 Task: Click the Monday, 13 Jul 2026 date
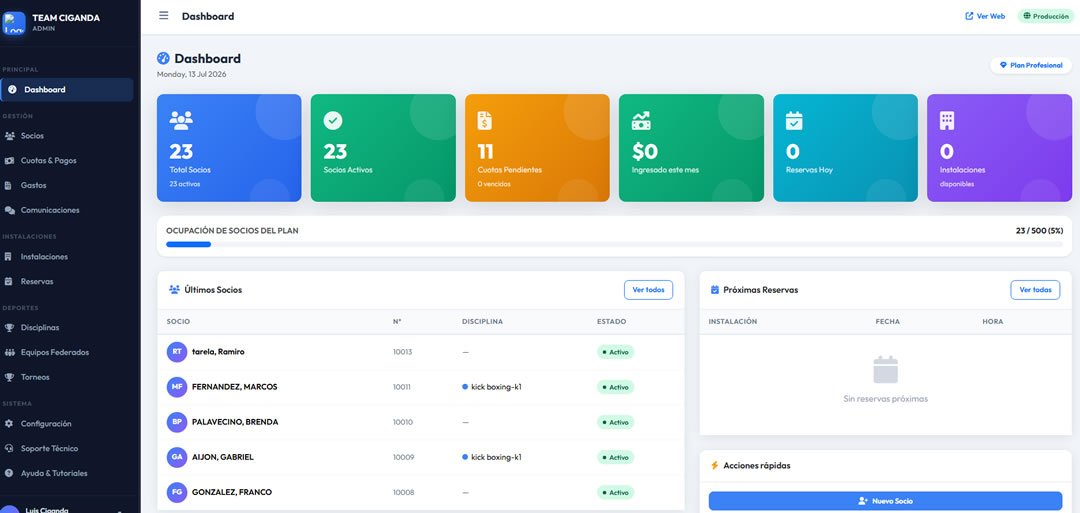point(191,74)
